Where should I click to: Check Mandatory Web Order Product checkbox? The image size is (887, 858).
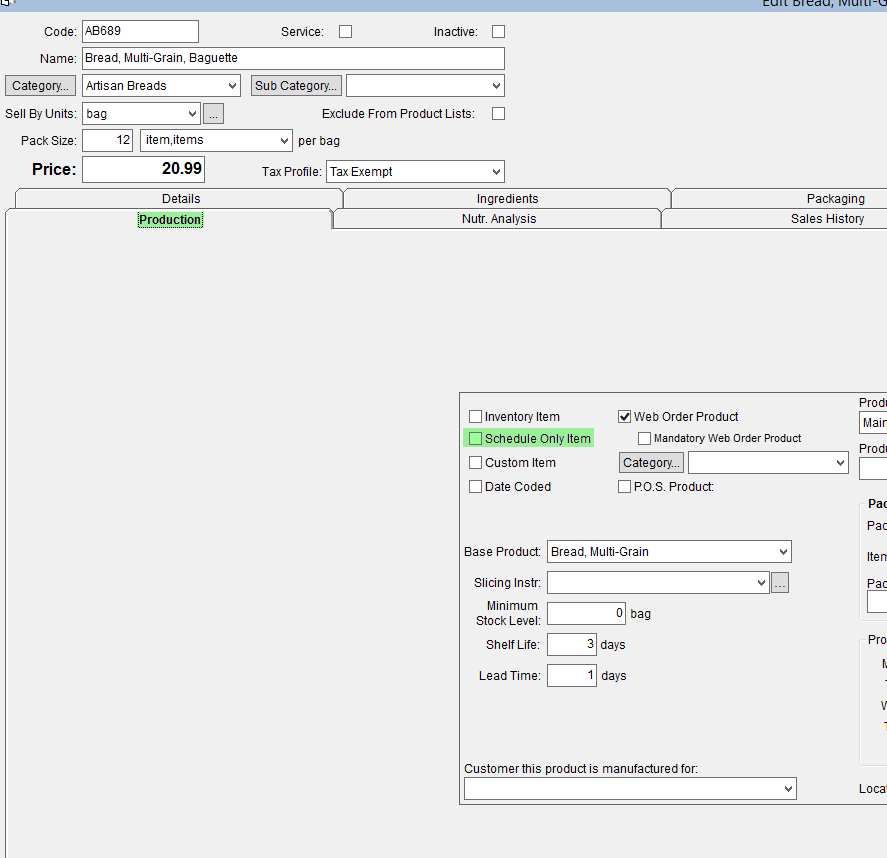[644, 438]
